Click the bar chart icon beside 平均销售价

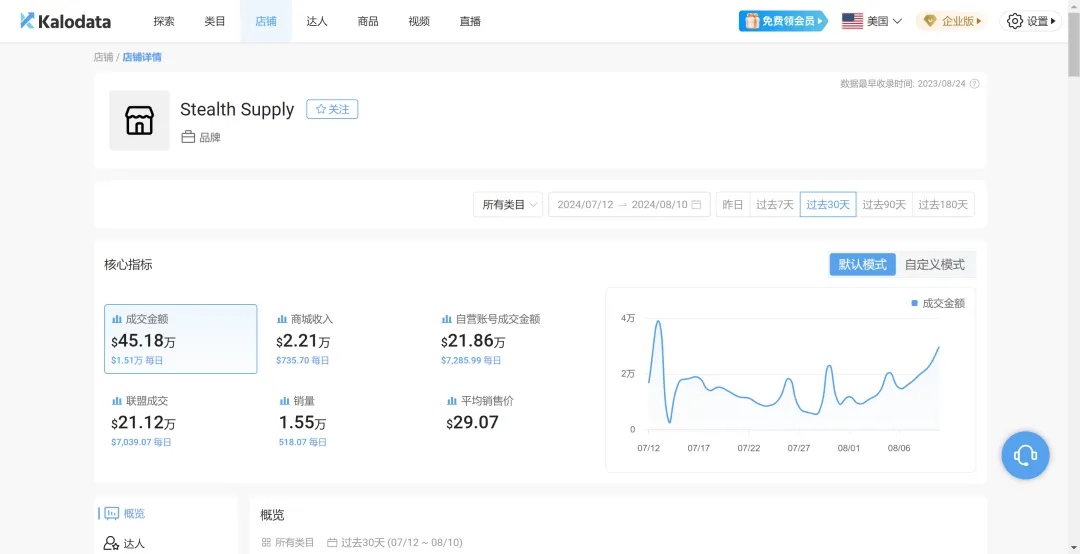pyautogui.click(x=452, y=401)
